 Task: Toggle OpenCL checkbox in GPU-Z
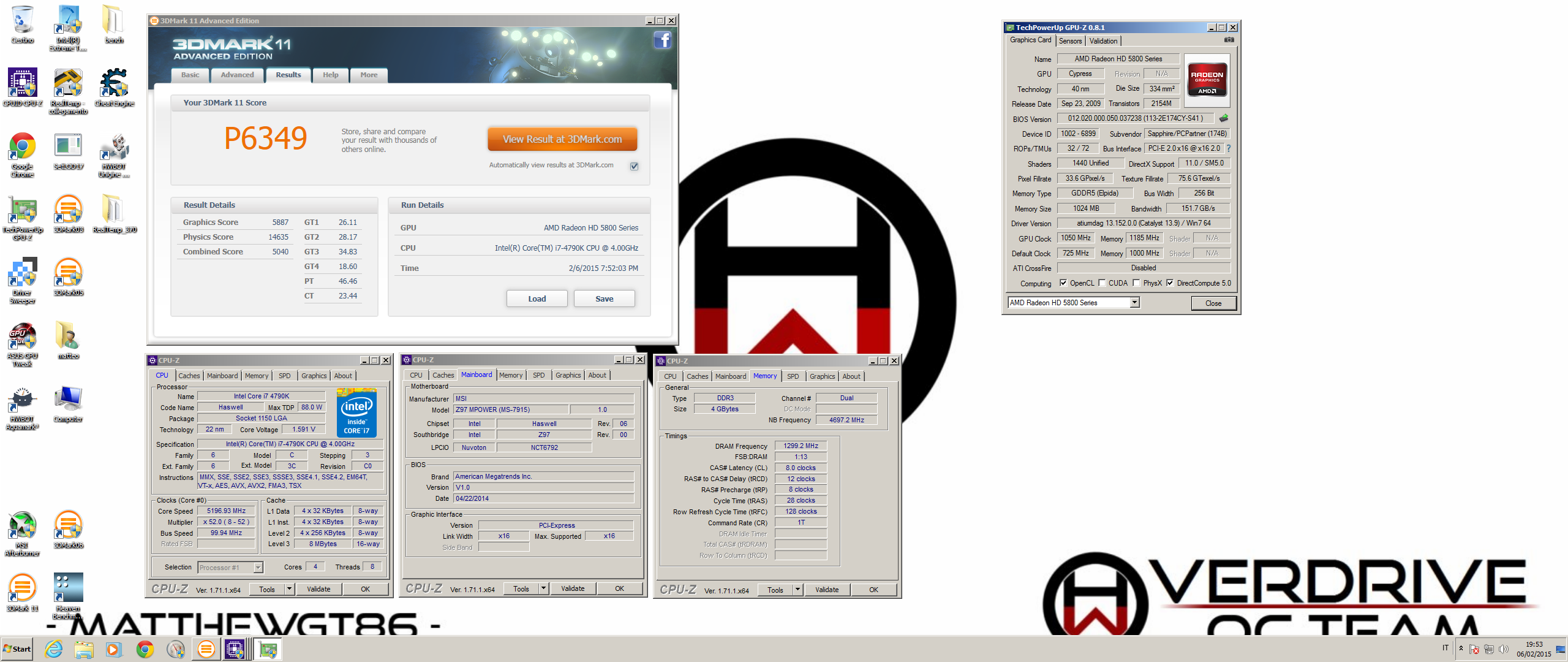pos(1063,283)
